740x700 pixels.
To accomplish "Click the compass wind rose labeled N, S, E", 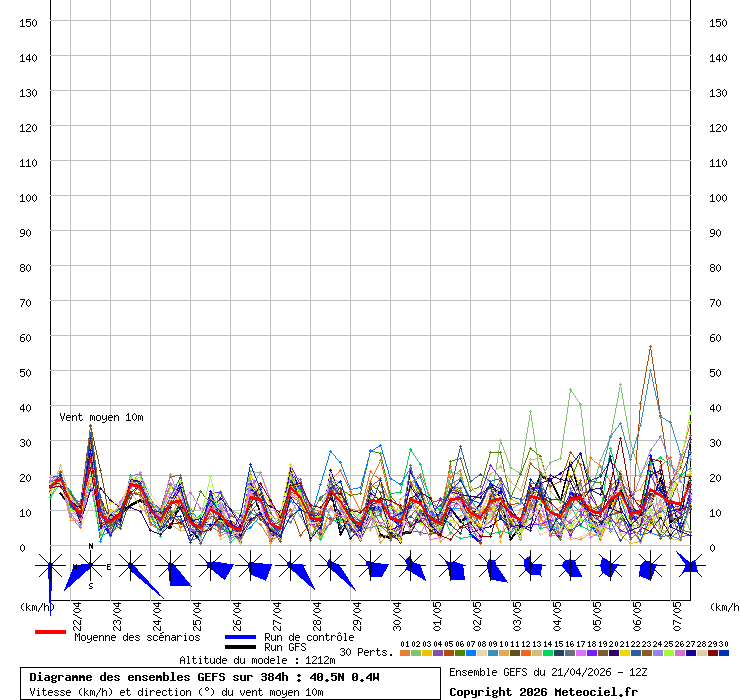I will click(90, 567).
